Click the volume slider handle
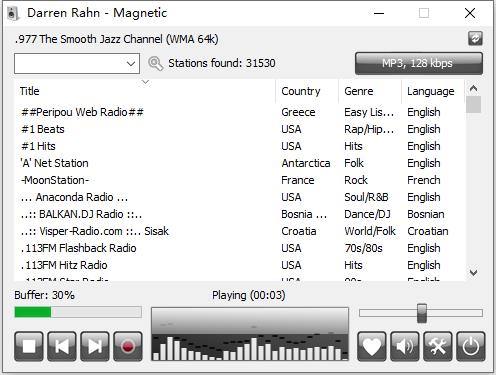The image size is (496, 375). point(422,313)
